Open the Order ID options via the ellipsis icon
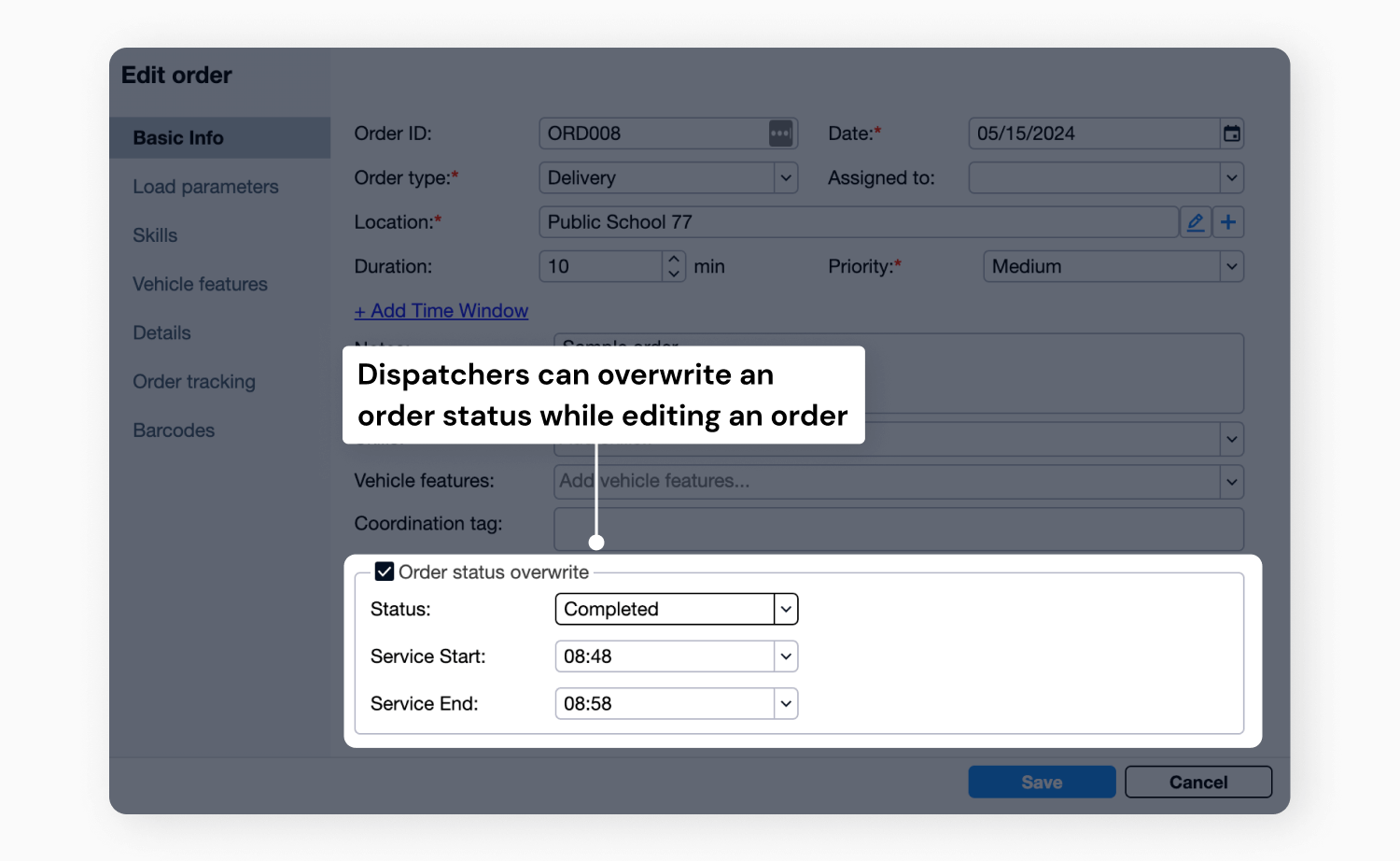Image resolution: width=1400 pixels, height=861 pixels. 780,133
